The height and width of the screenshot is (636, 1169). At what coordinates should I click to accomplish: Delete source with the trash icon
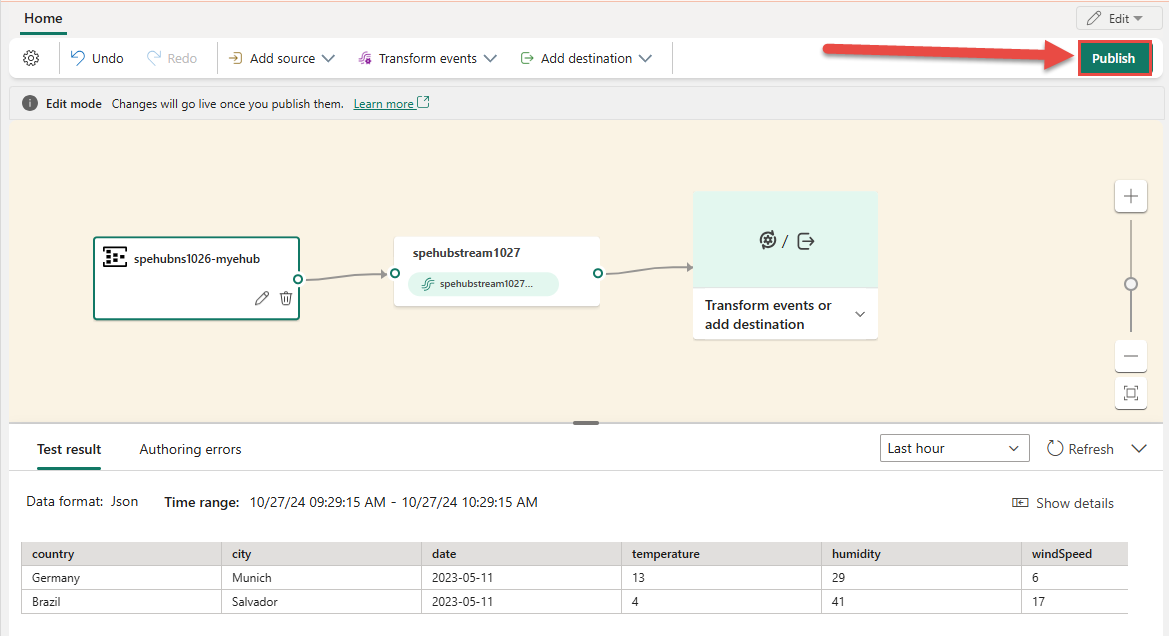point(286,298)
